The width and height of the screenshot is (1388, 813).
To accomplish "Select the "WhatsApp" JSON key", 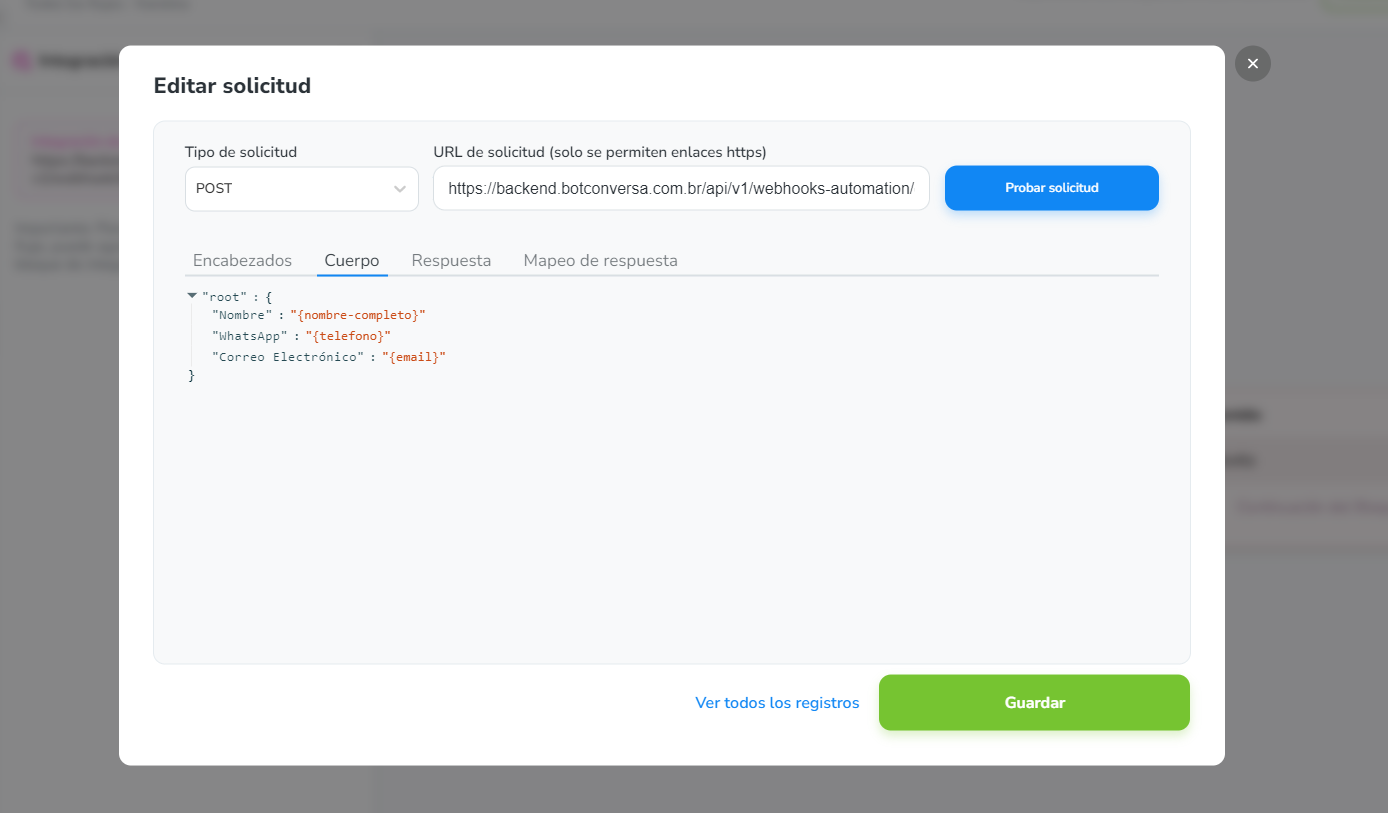I will click(x=249, y=336).
